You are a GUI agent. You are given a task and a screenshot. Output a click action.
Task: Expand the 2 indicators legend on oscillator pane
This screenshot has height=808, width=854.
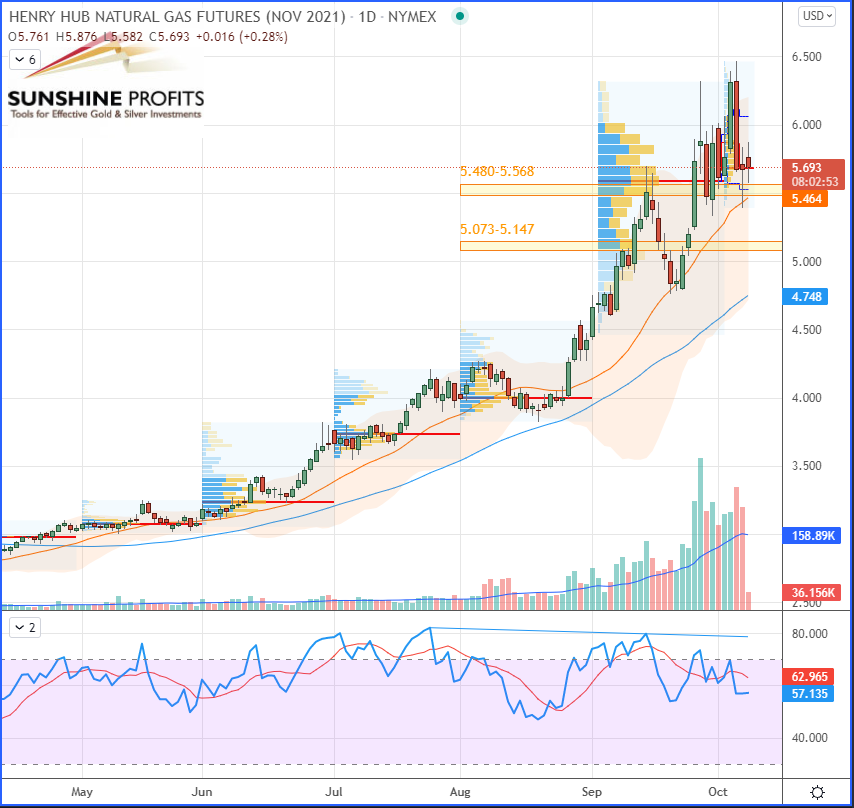pos(25,628)
